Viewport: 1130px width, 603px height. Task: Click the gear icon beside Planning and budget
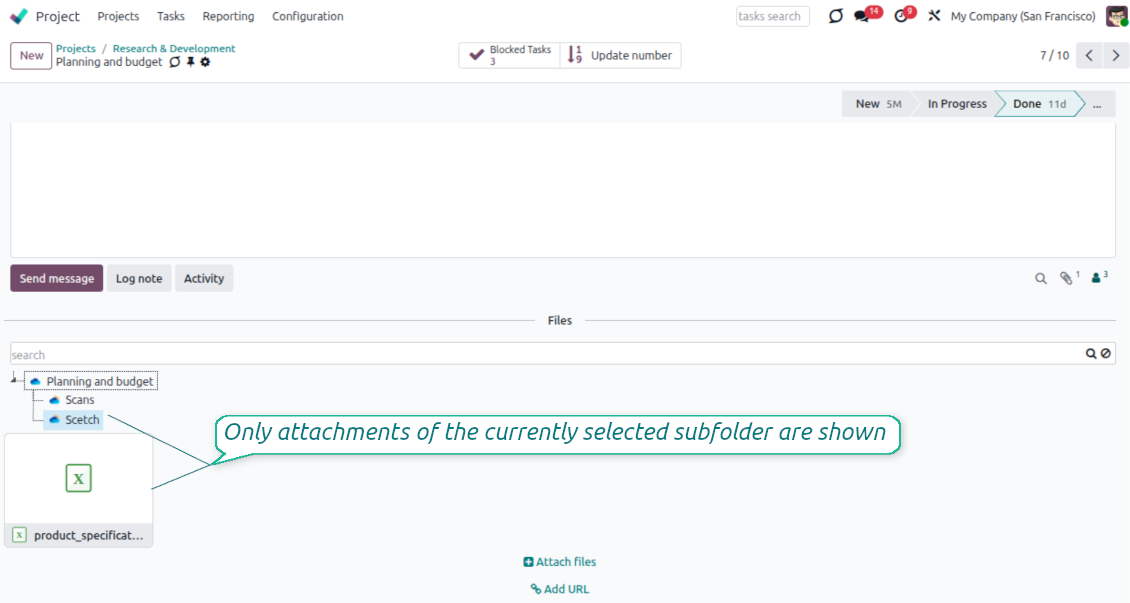[x=205, y=62]
